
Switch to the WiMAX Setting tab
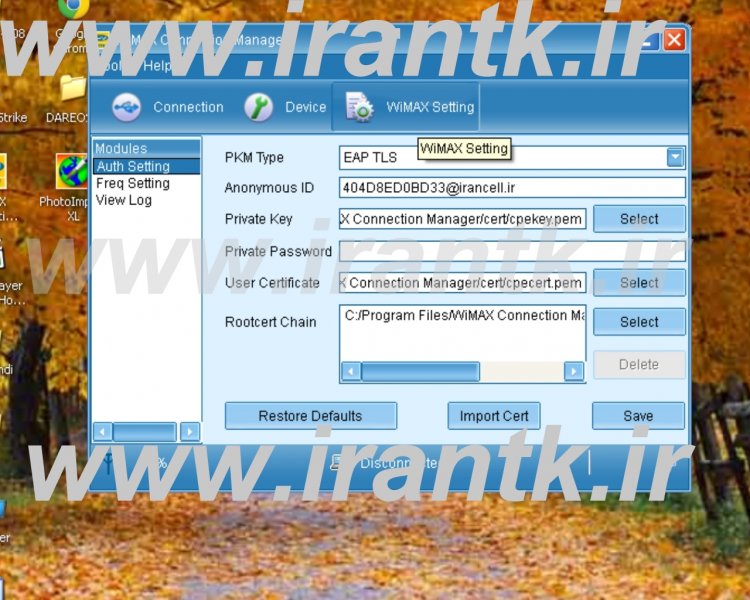pyautogui.click(x=406, y=107)
